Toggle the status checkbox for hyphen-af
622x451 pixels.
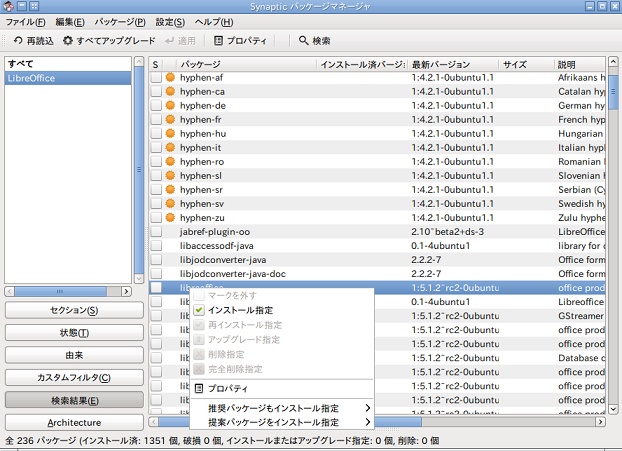[x=156, y=77]
